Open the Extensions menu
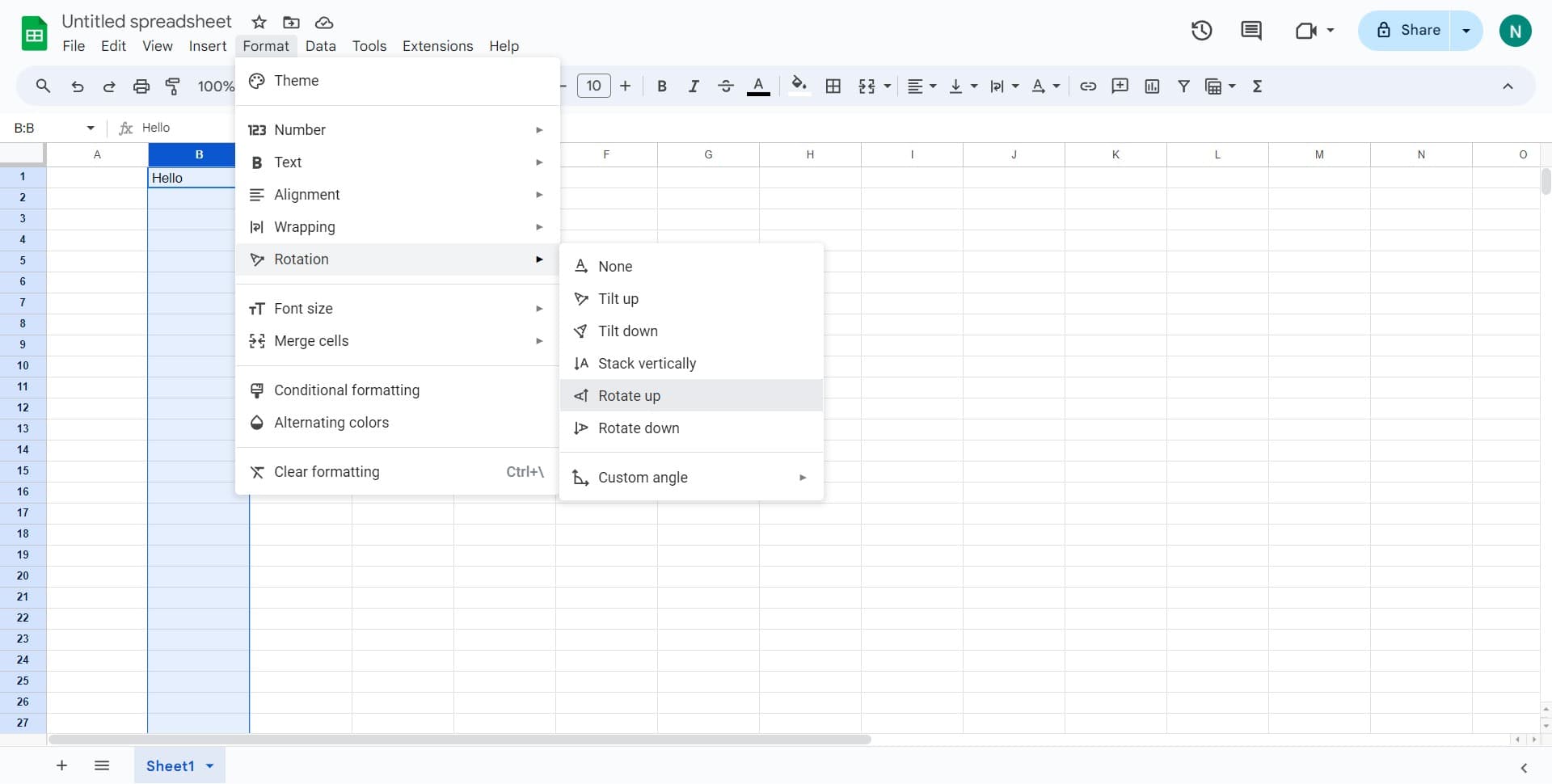The height and width of the screenshot is (784, 1552). (437, 46)
